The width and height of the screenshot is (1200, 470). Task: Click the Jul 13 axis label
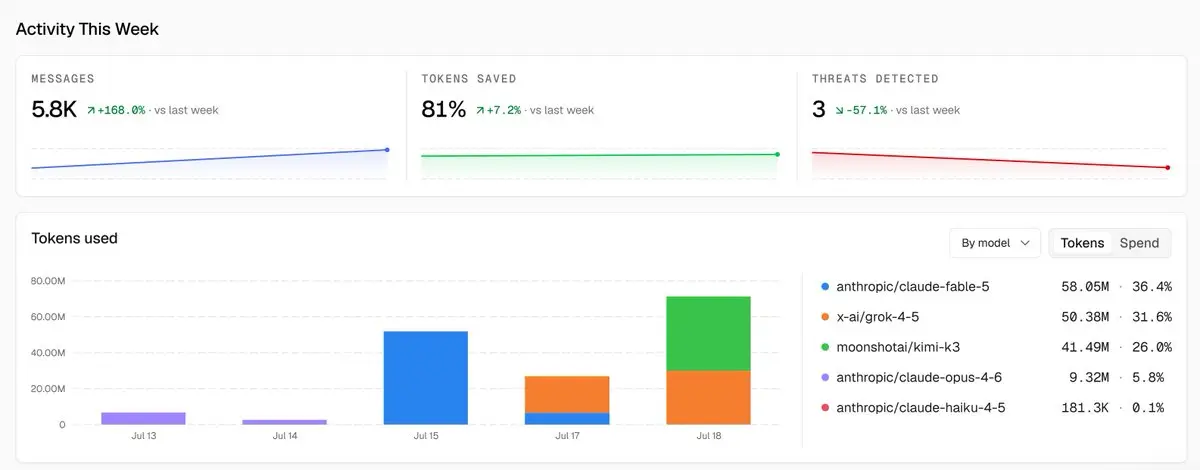click(143, 437)
